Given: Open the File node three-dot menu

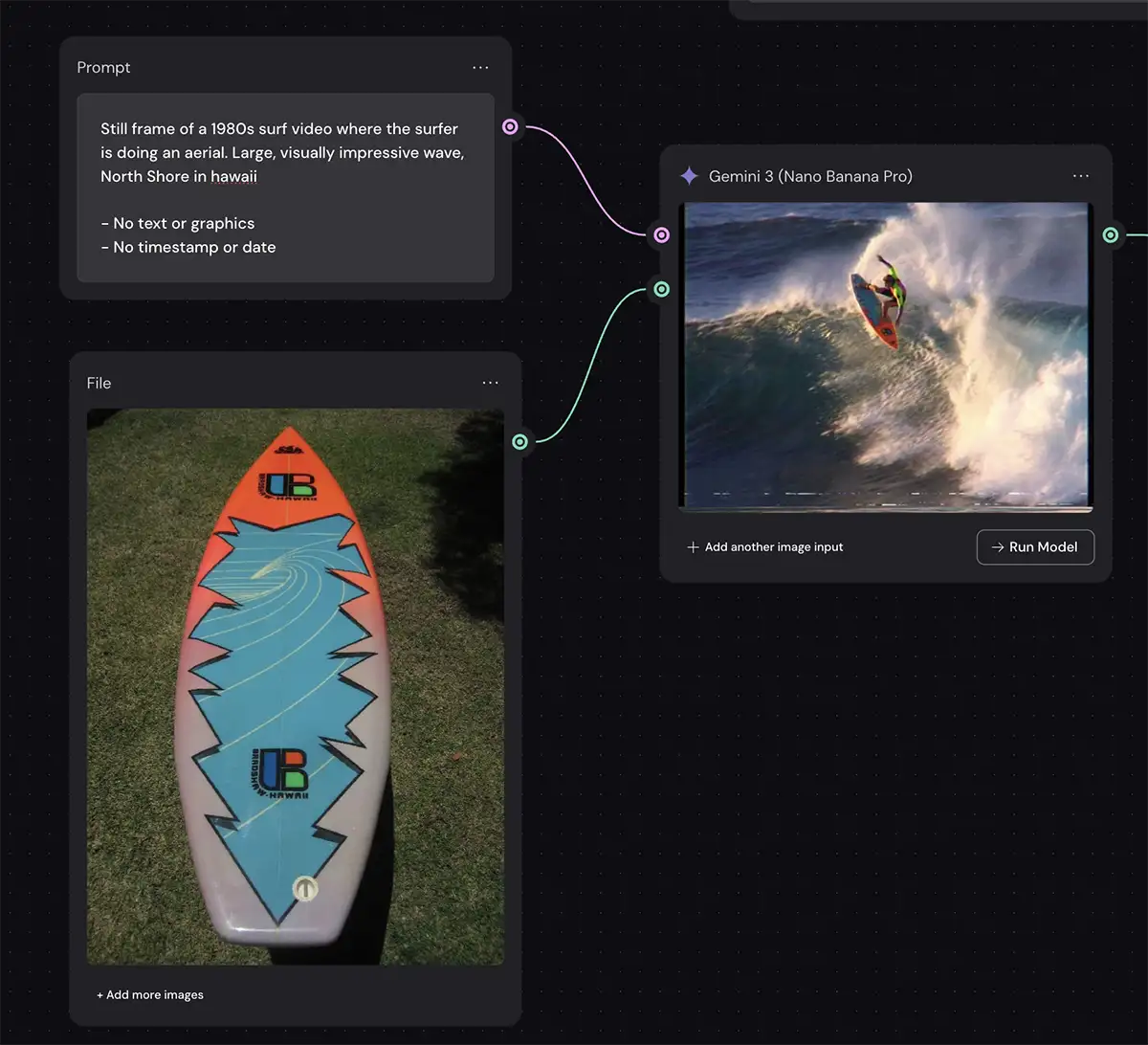Looking at the screenshot, I should (x=490, y=383).
